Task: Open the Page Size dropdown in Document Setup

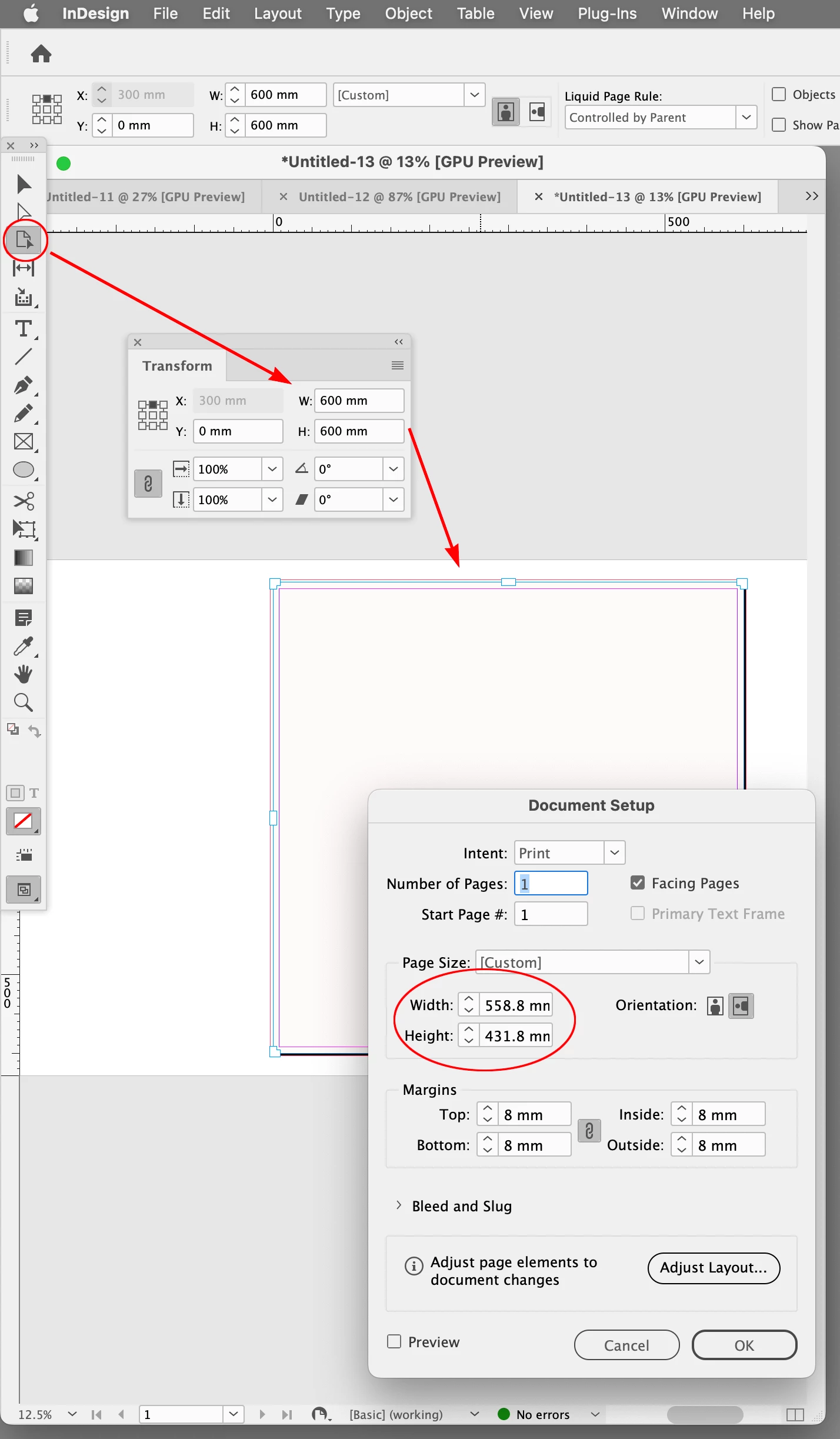Action: click(x=699, y=962)
